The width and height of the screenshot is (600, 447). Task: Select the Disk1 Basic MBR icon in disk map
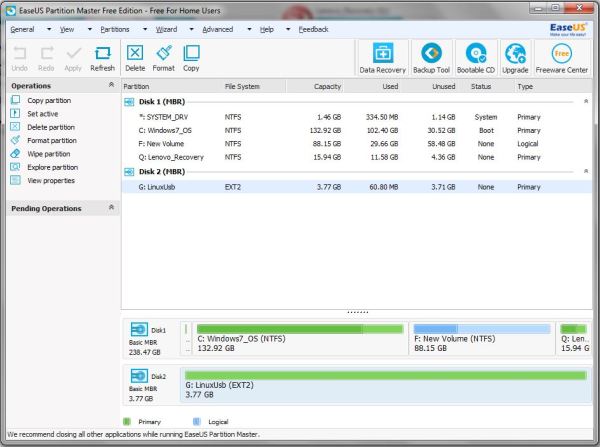pos(139,330)
